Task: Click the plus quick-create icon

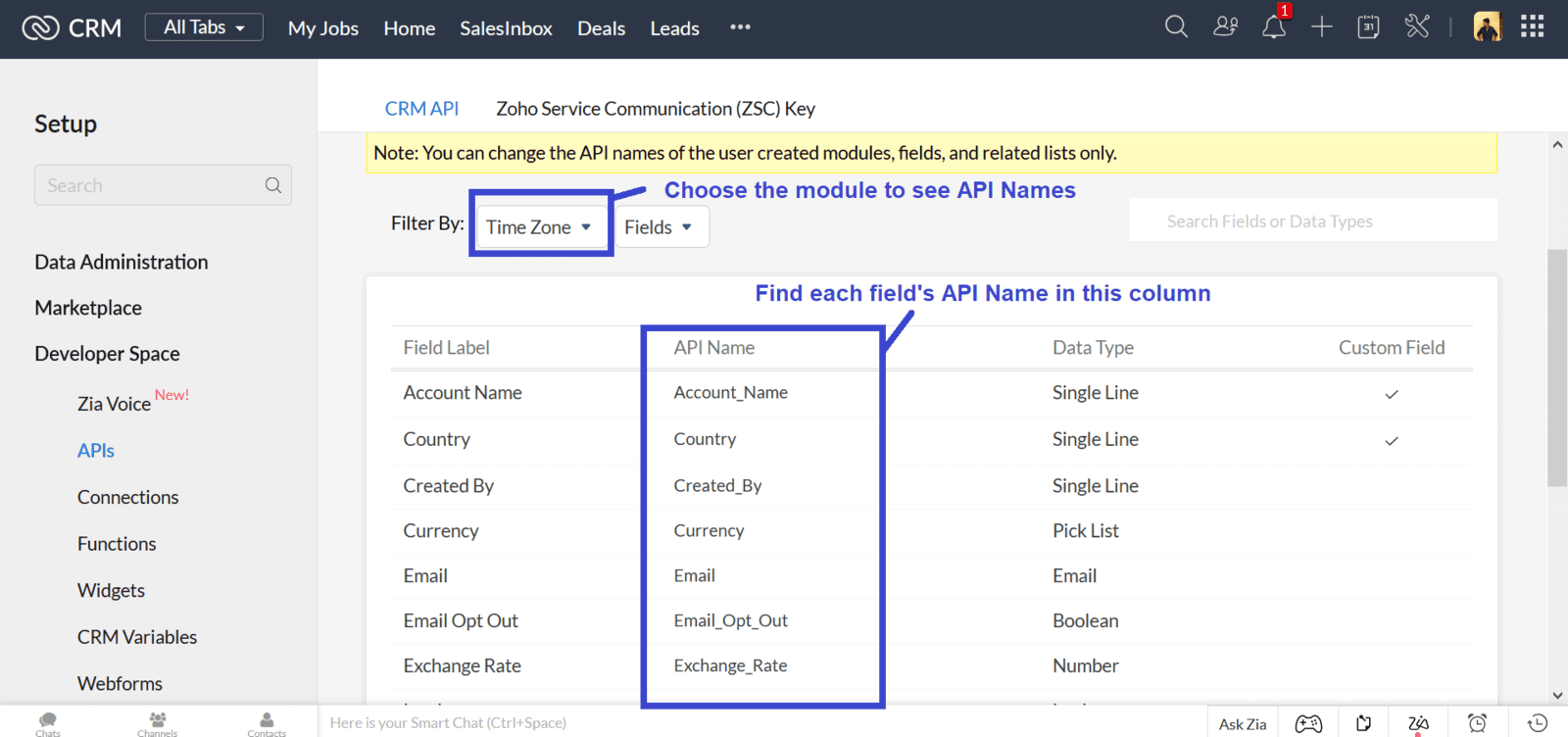Action: pyautogui.click(x=1322, y=27)
